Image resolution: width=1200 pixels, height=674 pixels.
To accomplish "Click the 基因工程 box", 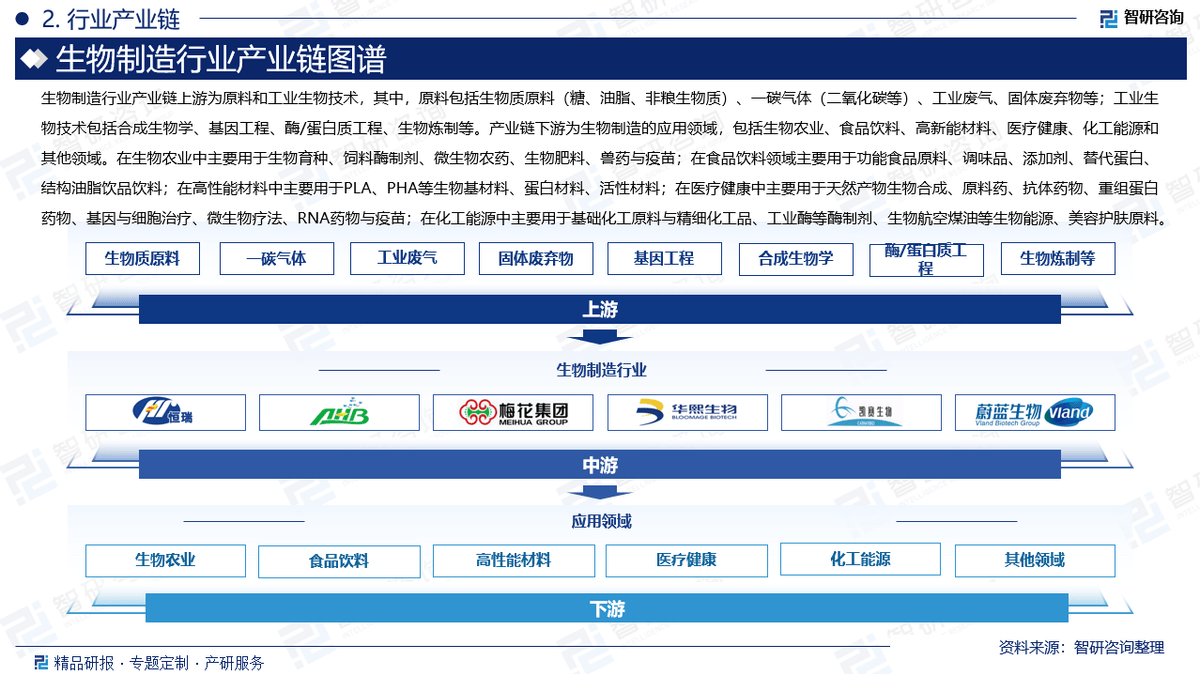I will [663, 258].
